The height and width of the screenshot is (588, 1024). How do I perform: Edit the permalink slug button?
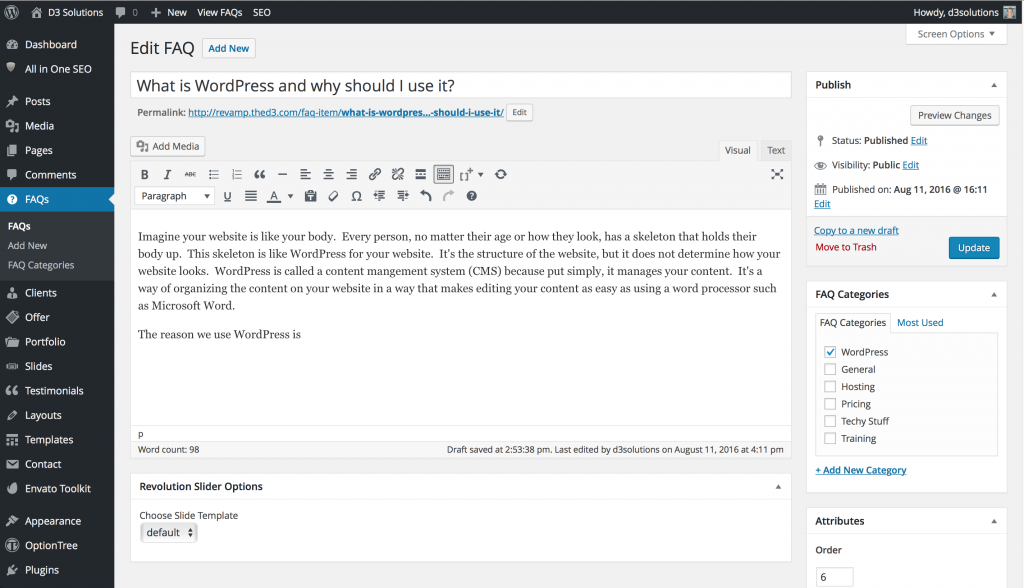coord(519,112)
